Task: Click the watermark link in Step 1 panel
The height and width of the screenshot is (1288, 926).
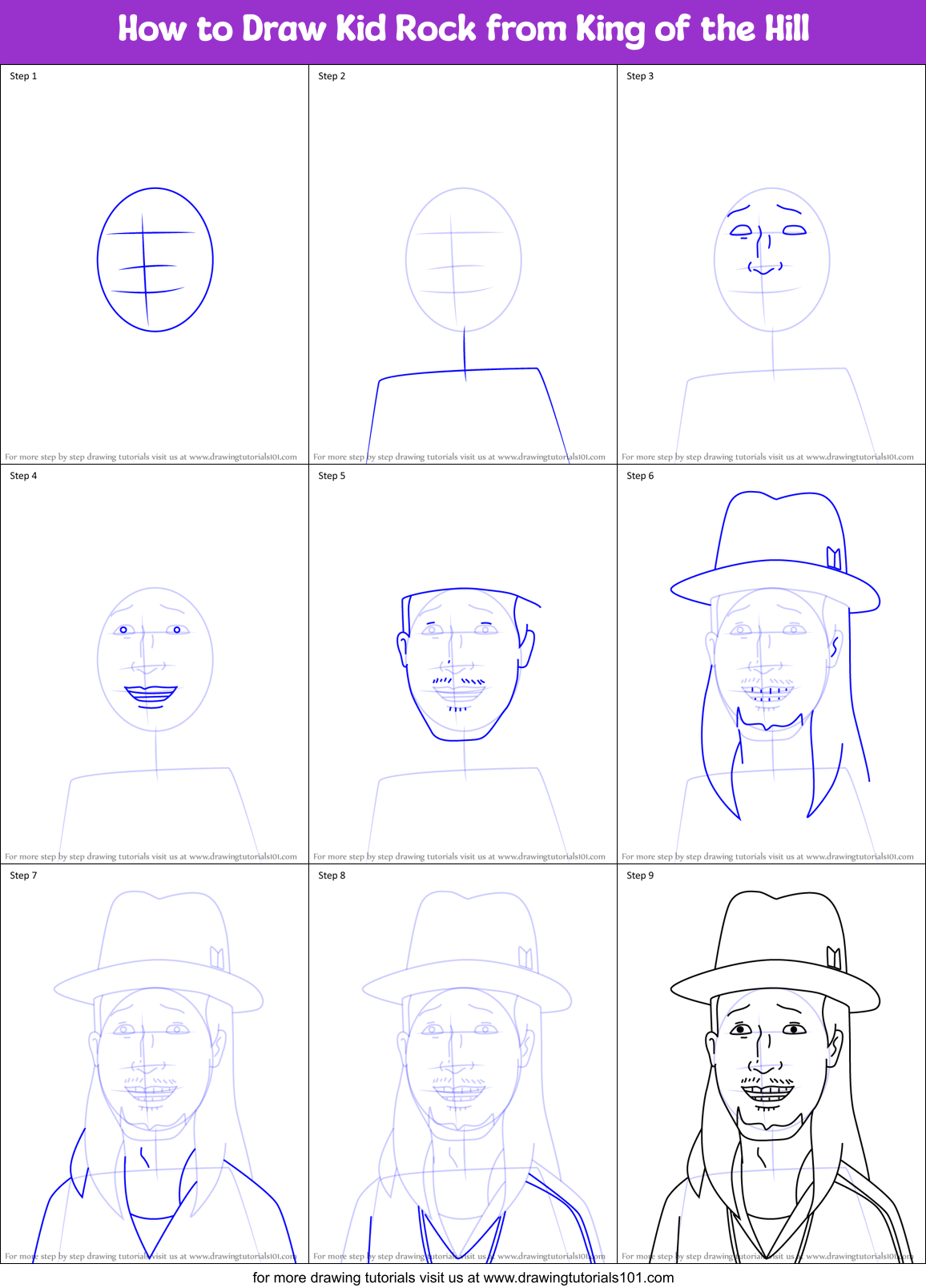Action: click(151, 457)
